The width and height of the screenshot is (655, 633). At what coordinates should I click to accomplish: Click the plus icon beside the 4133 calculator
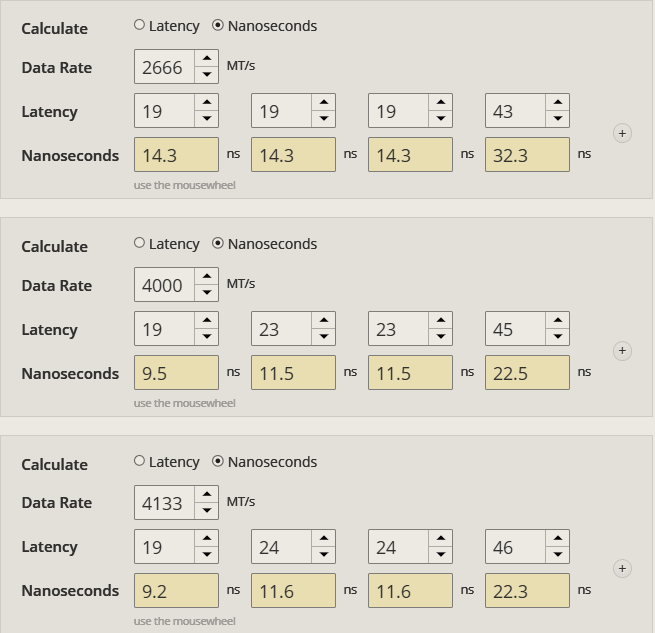click(622, 568)
